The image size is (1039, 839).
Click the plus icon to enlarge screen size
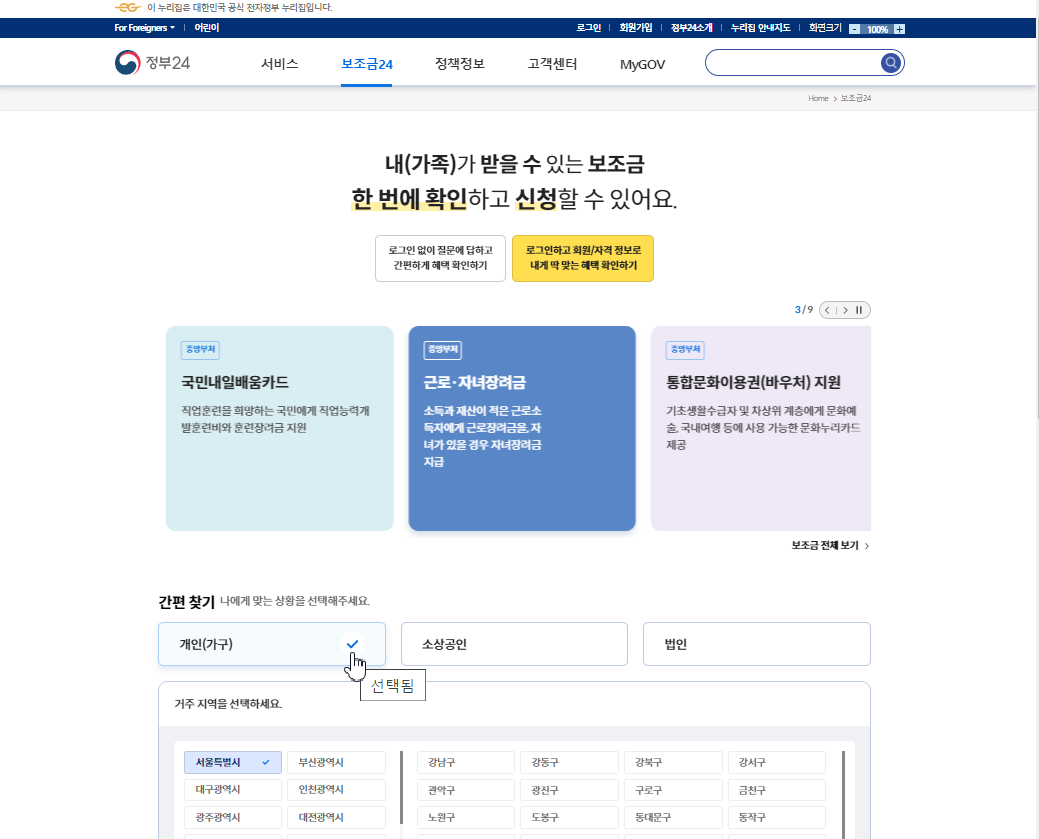pos(897,28)
